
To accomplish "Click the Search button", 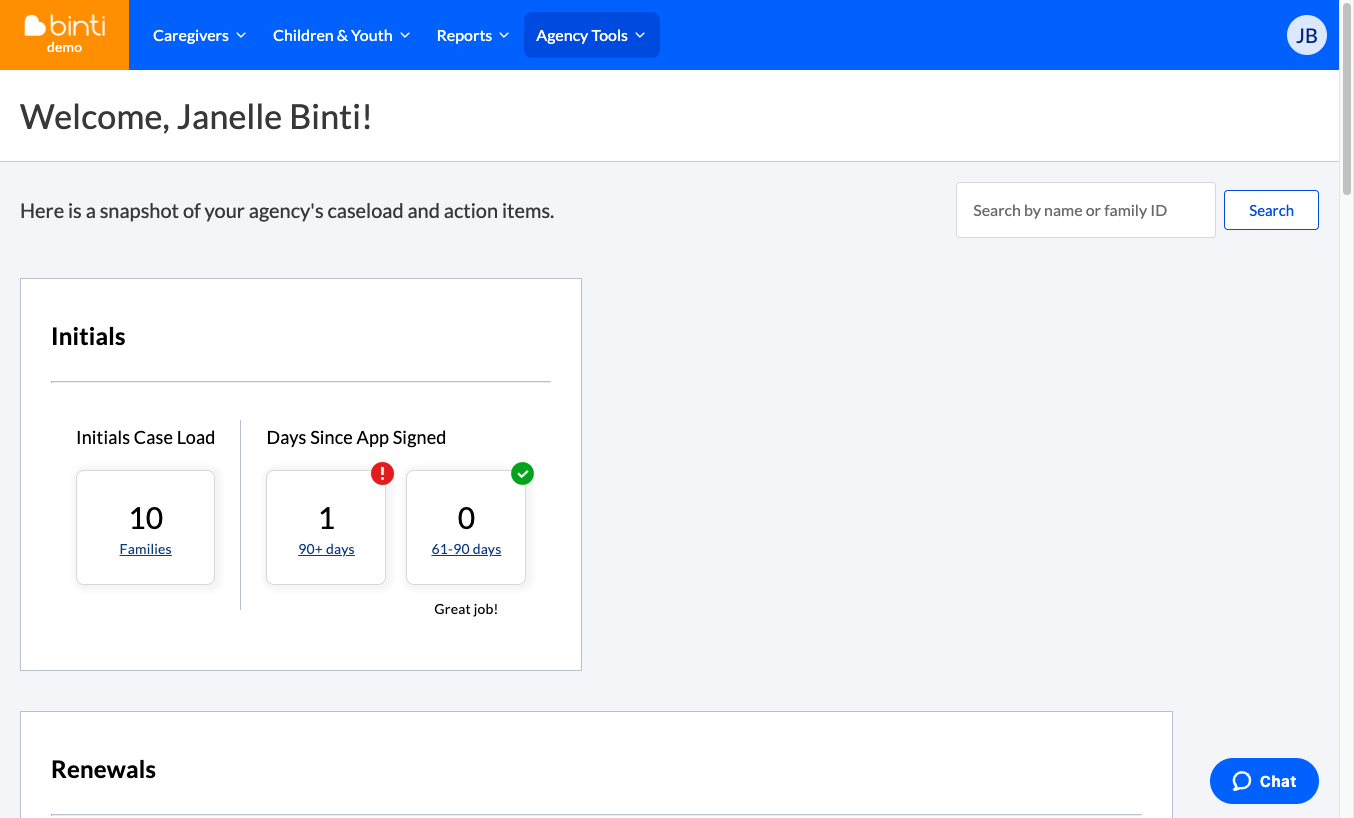I will (x=1271, y=210).
